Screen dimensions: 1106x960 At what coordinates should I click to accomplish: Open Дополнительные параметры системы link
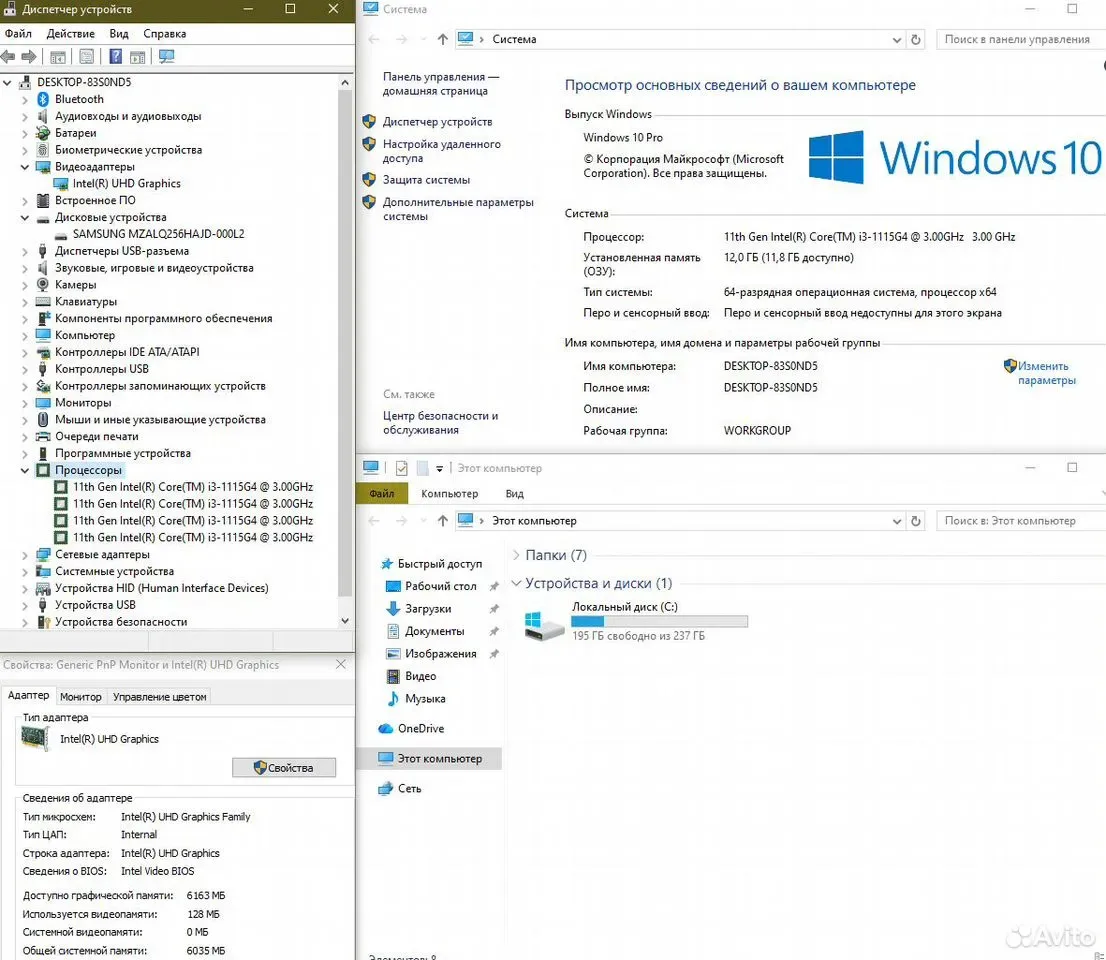point(458,209)
